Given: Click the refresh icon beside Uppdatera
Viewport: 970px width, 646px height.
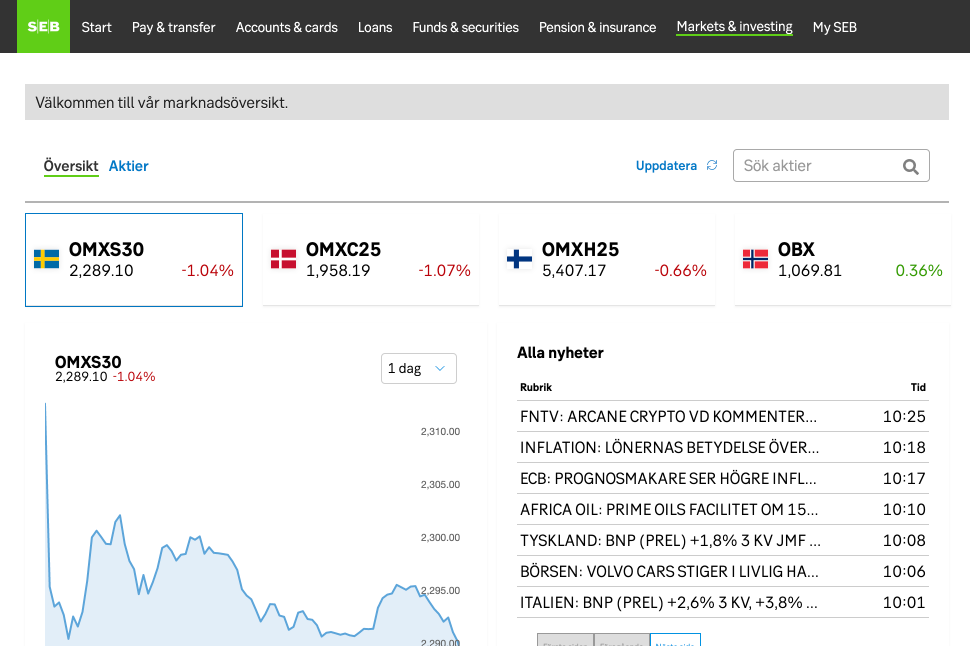Looking at the screenshot, I should click(711, 165).
